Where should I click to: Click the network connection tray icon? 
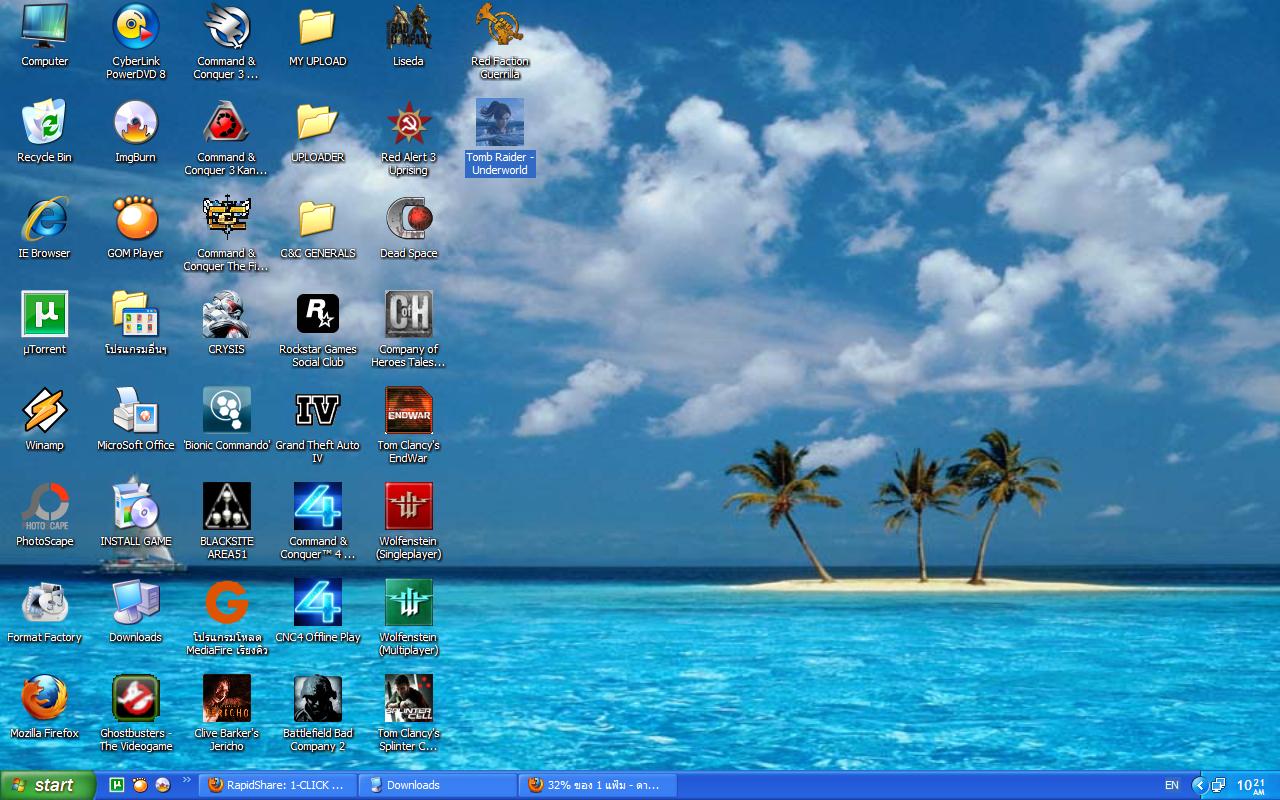pos(1218,785)
